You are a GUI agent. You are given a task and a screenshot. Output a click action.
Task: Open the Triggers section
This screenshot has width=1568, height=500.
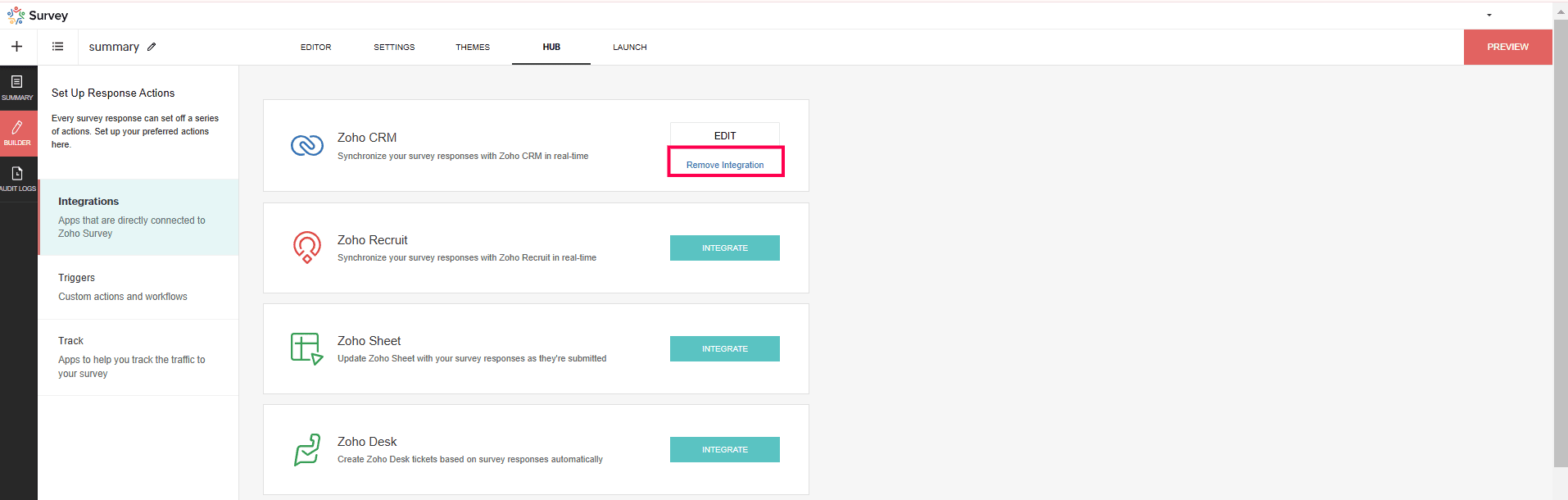tap(138, 287)
